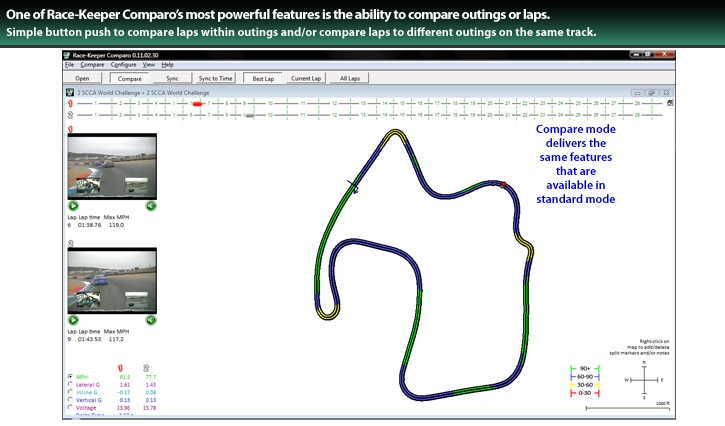This screenshot has width=725, height=426.
Task: Click the gray lap marker on timeline 2
Action: coord(249,116)
